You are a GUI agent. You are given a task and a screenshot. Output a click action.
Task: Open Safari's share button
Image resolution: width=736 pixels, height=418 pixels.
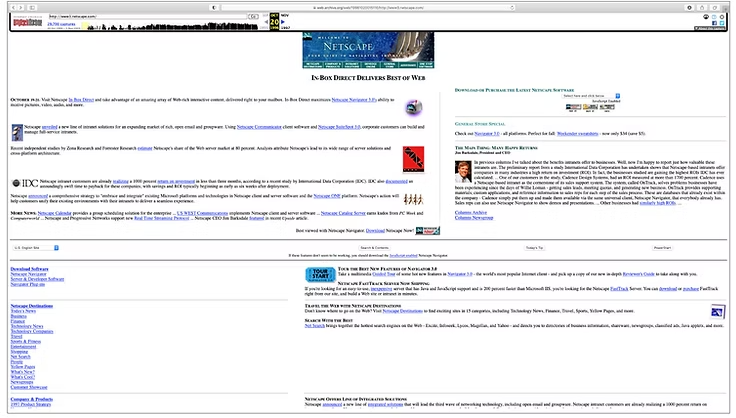(x=702, y=8)
